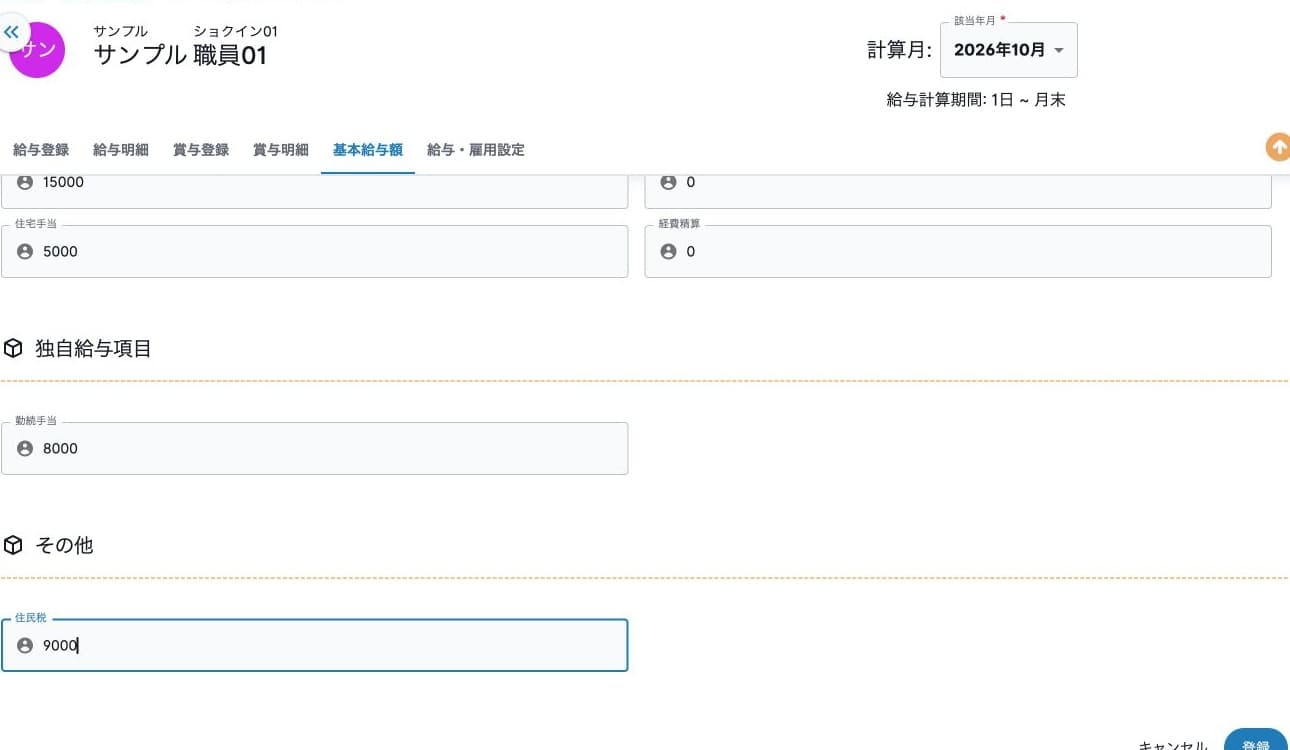Collapse sidebar with double chevron icon
This screenshot has height=750, width=1290.
[x=11, y=32]
